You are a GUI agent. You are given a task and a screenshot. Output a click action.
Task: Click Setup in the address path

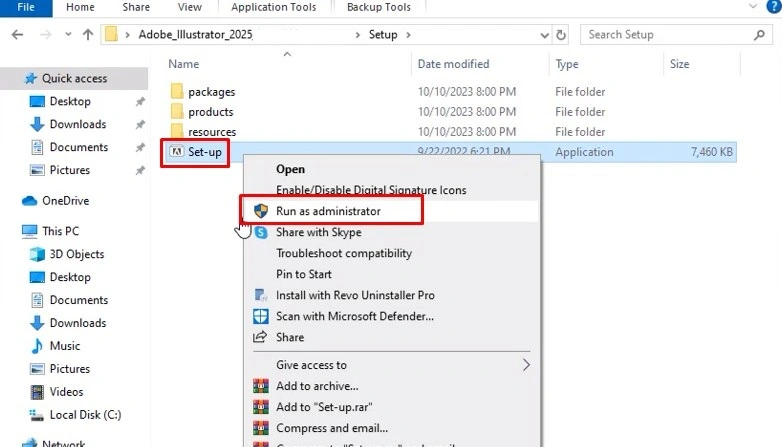(383, 34)
